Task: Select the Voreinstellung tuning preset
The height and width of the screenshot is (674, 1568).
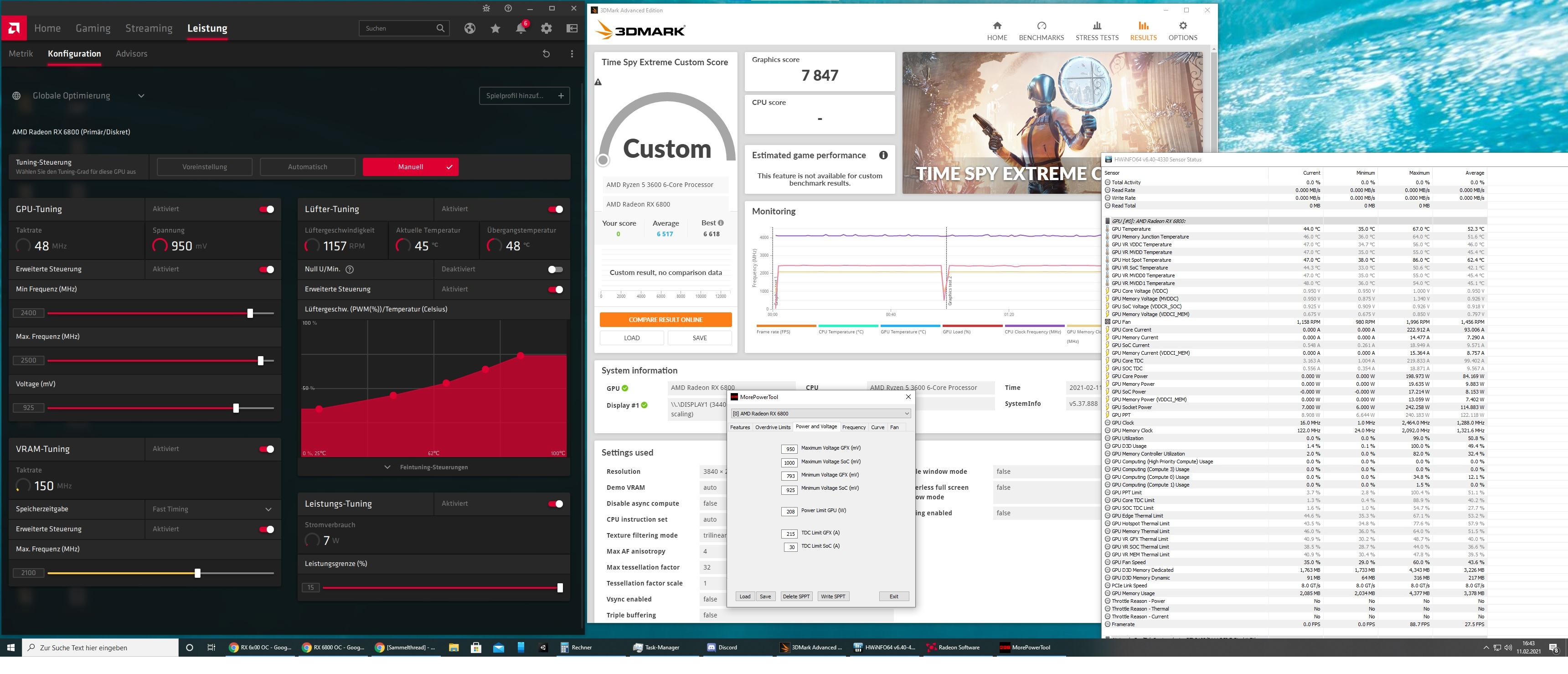Action: (x=205, y=167)
